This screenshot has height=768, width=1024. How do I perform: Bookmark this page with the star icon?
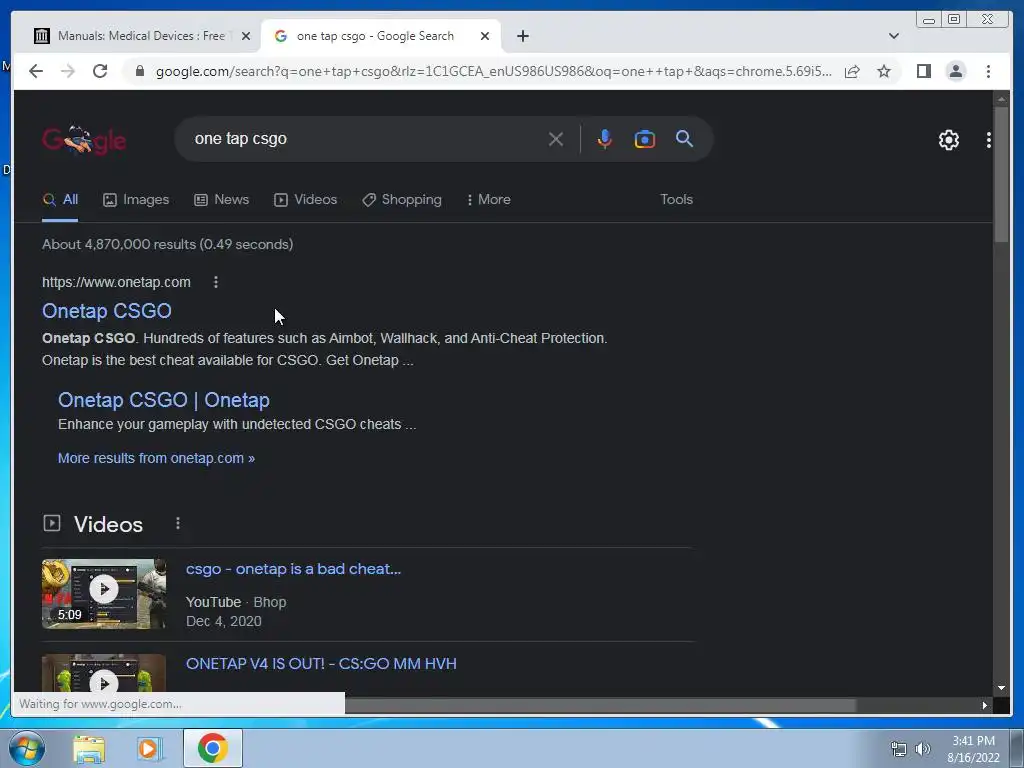point(884,71)
